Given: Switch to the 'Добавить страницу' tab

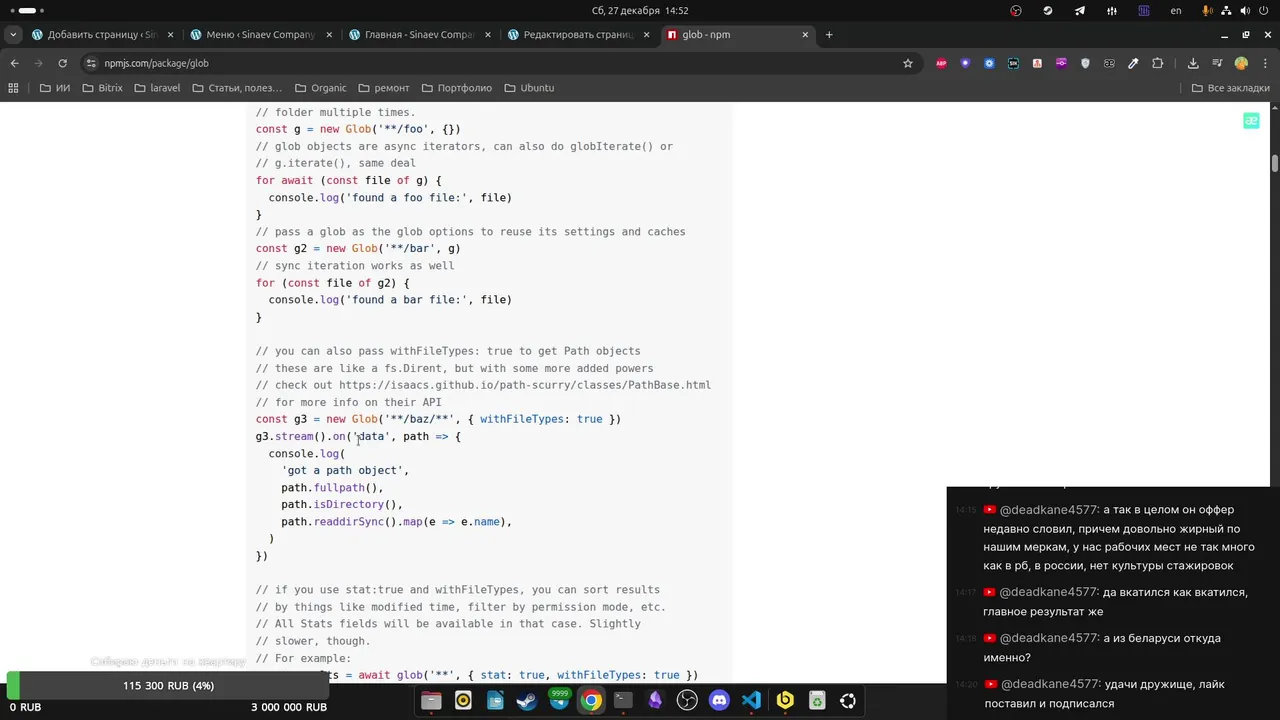Looking at the screenshot, I should [101, 35].
